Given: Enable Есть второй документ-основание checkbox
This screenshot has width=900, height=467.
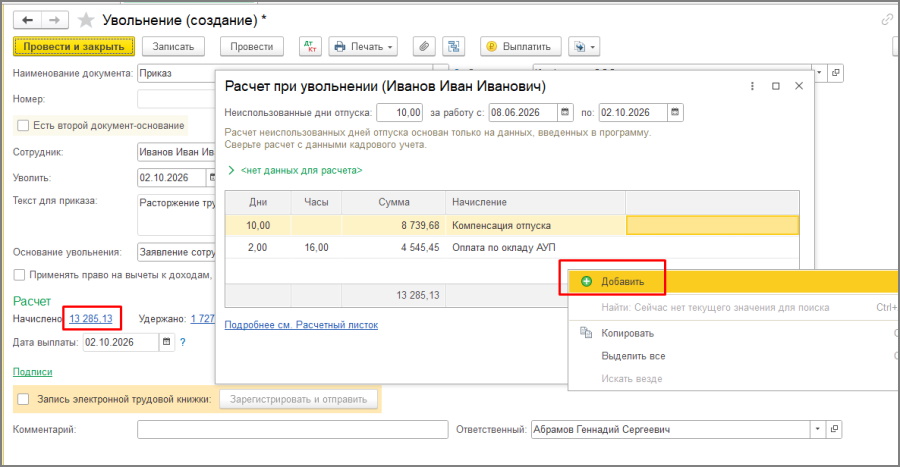Looking at the screenshot, I should click(x=23, y=125).
